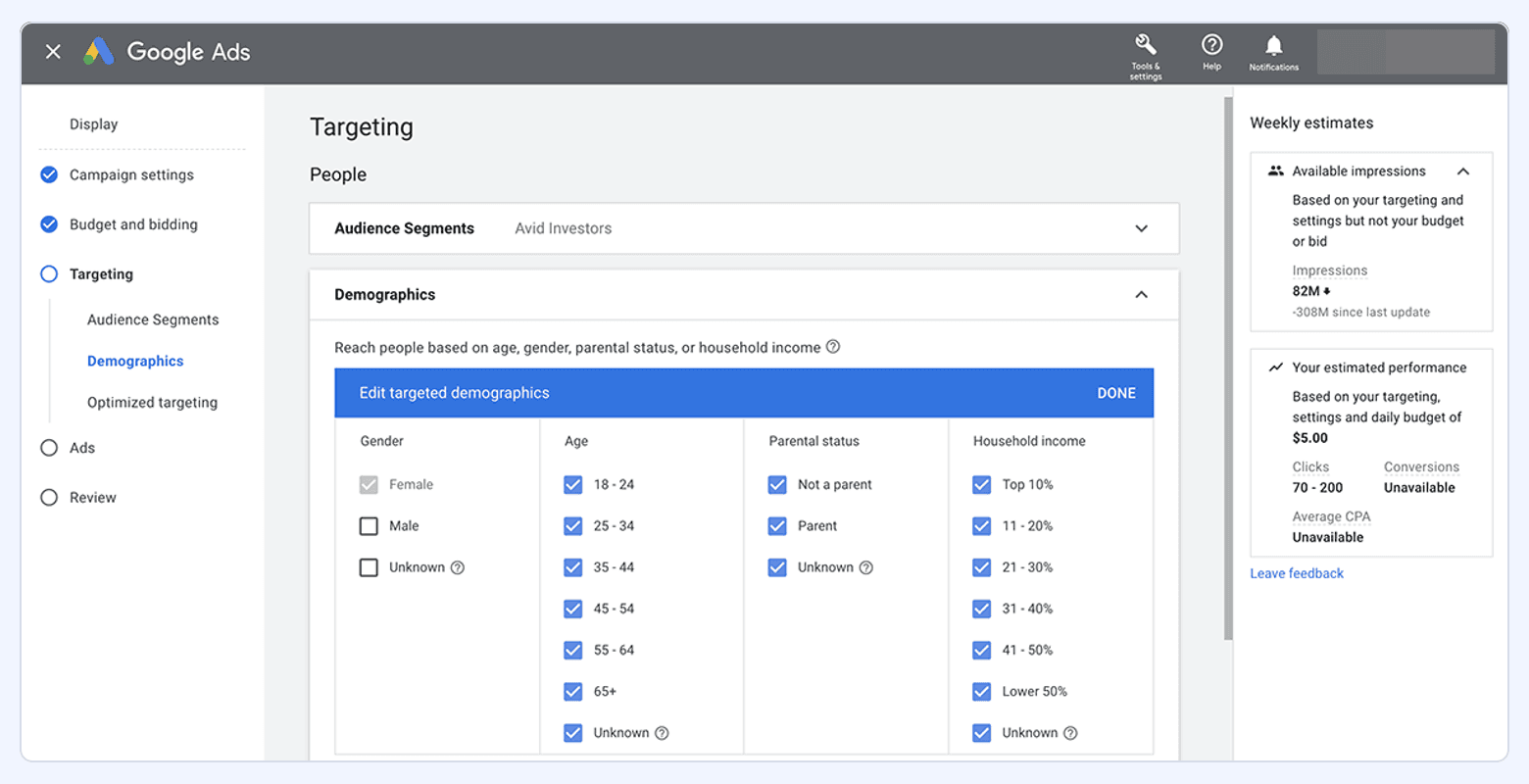Open the Optimized targeting page
The image size is (1529, 784).
pyautogui.click(x=152, y=402)
